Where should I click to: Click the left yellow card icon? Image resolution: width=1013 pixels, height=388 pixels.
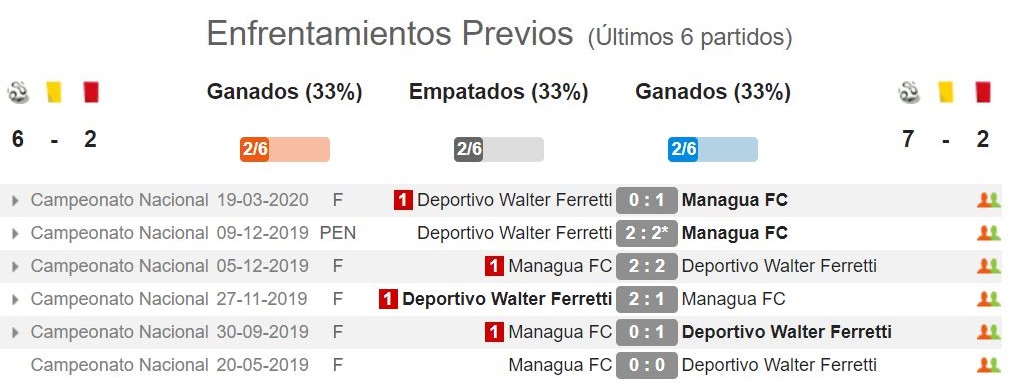point(54,92)
